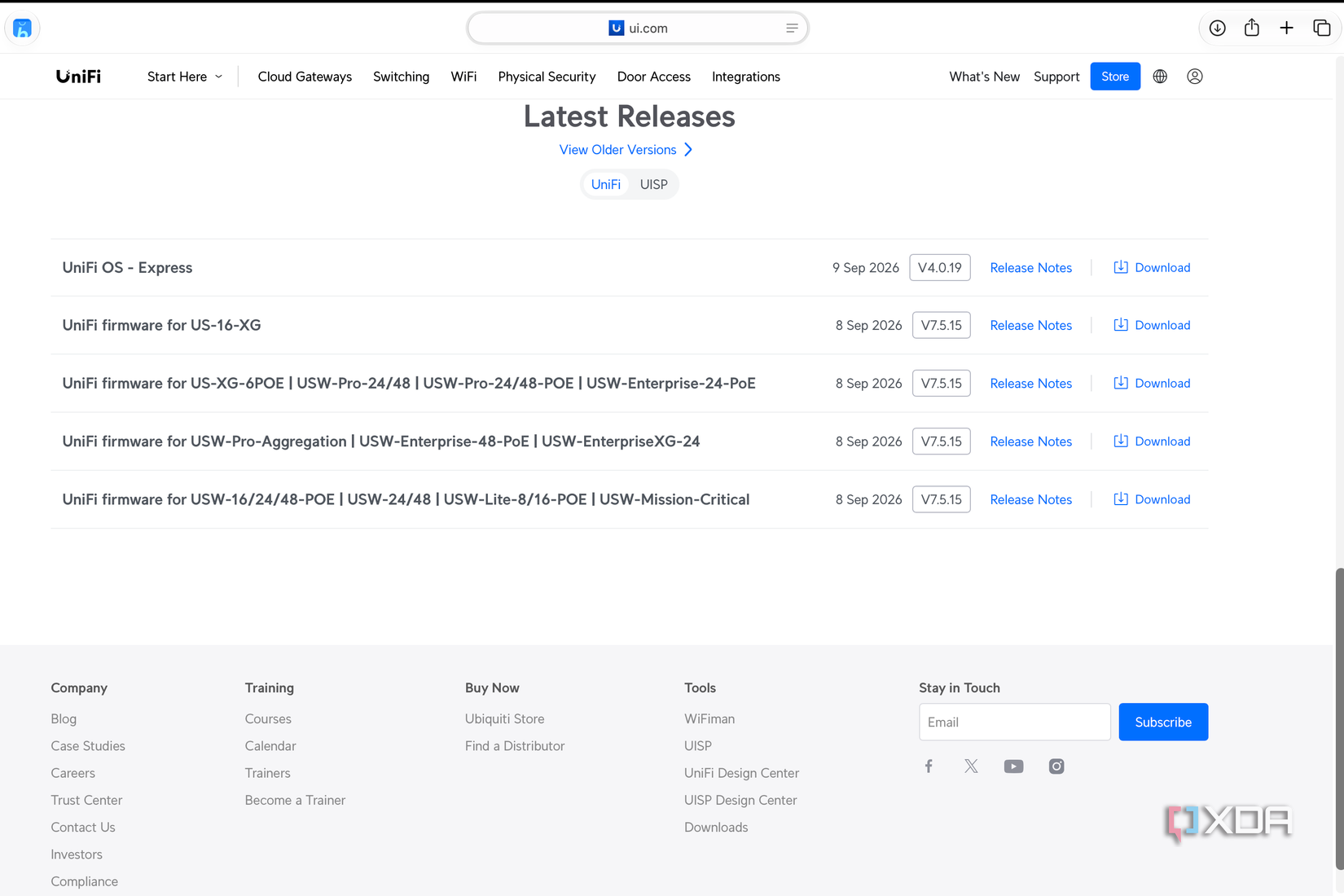Click download icon for US-16-XG firmware
The width and height of the screenshot is (1344, 896).
(x=1121, y=325)
